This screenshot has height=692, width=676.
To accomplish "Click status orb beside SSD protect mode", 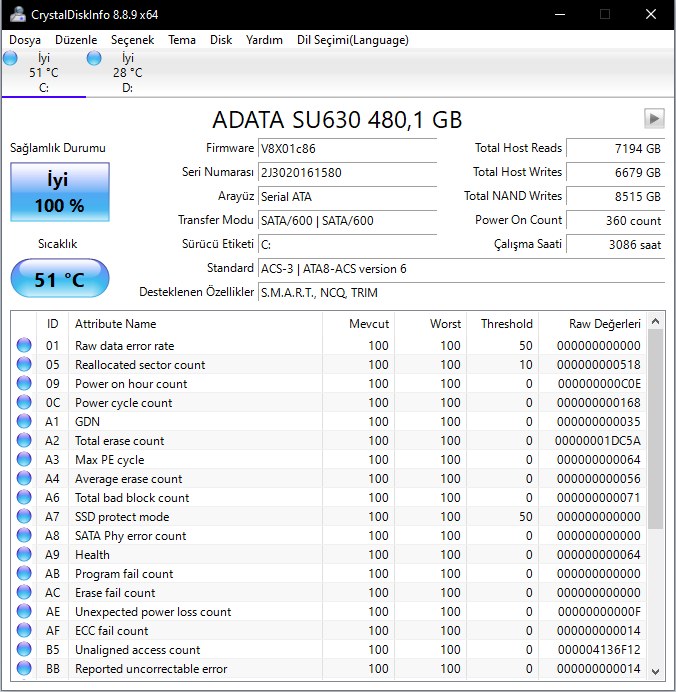I will [24, 517].
